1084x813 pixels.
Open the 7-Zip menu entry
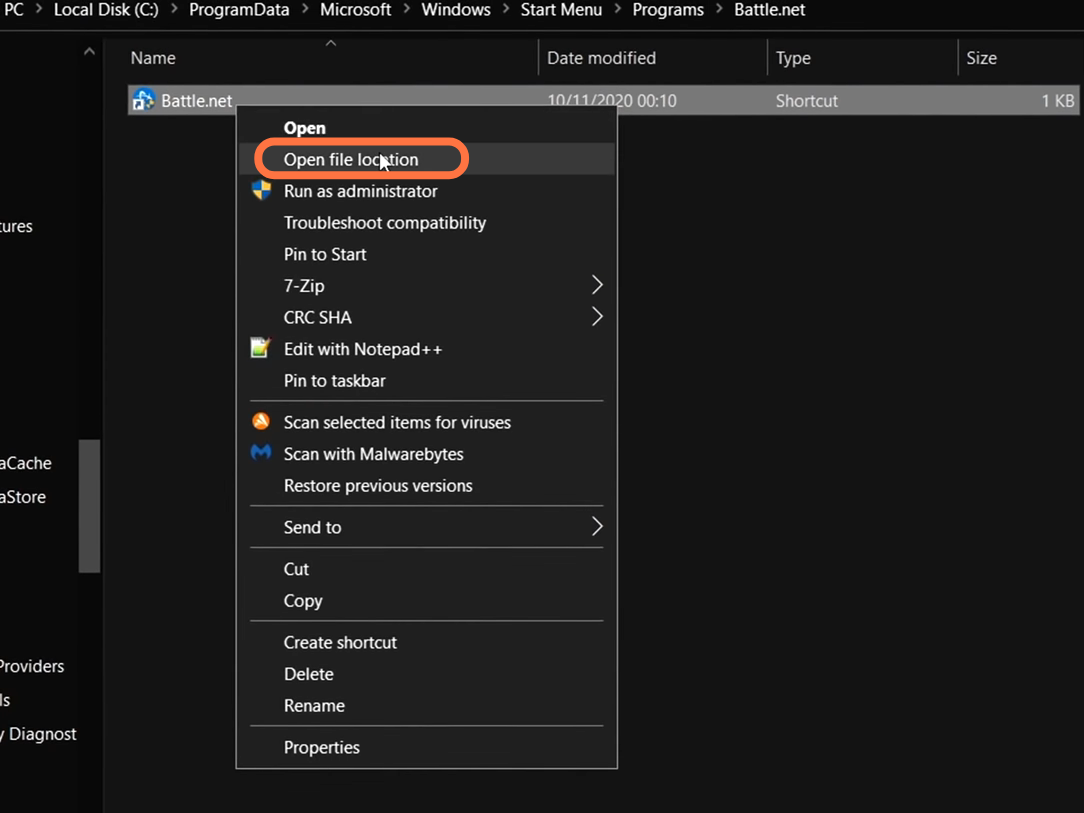pyautogui.click(x=303, y=286)
